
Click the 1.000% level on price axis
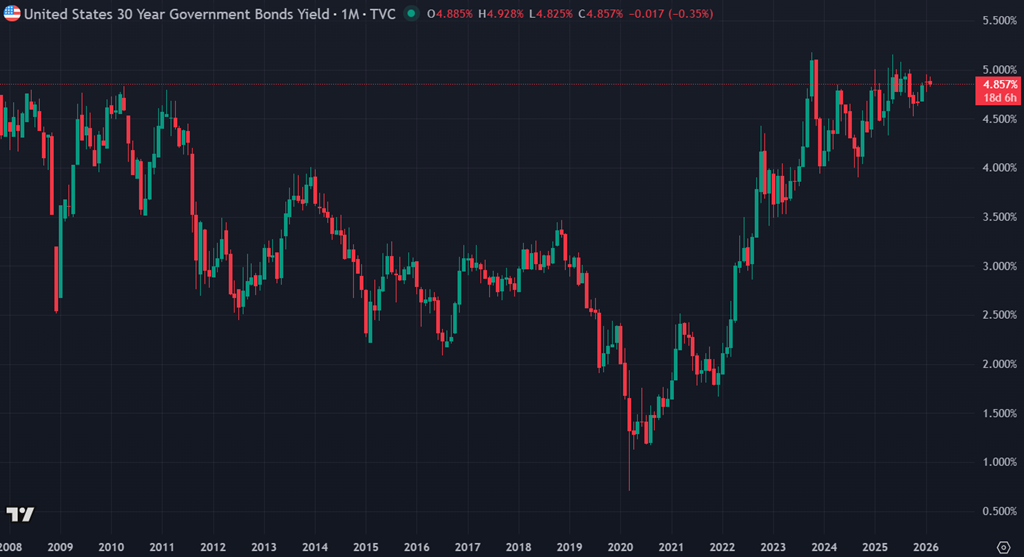(996, 462)
